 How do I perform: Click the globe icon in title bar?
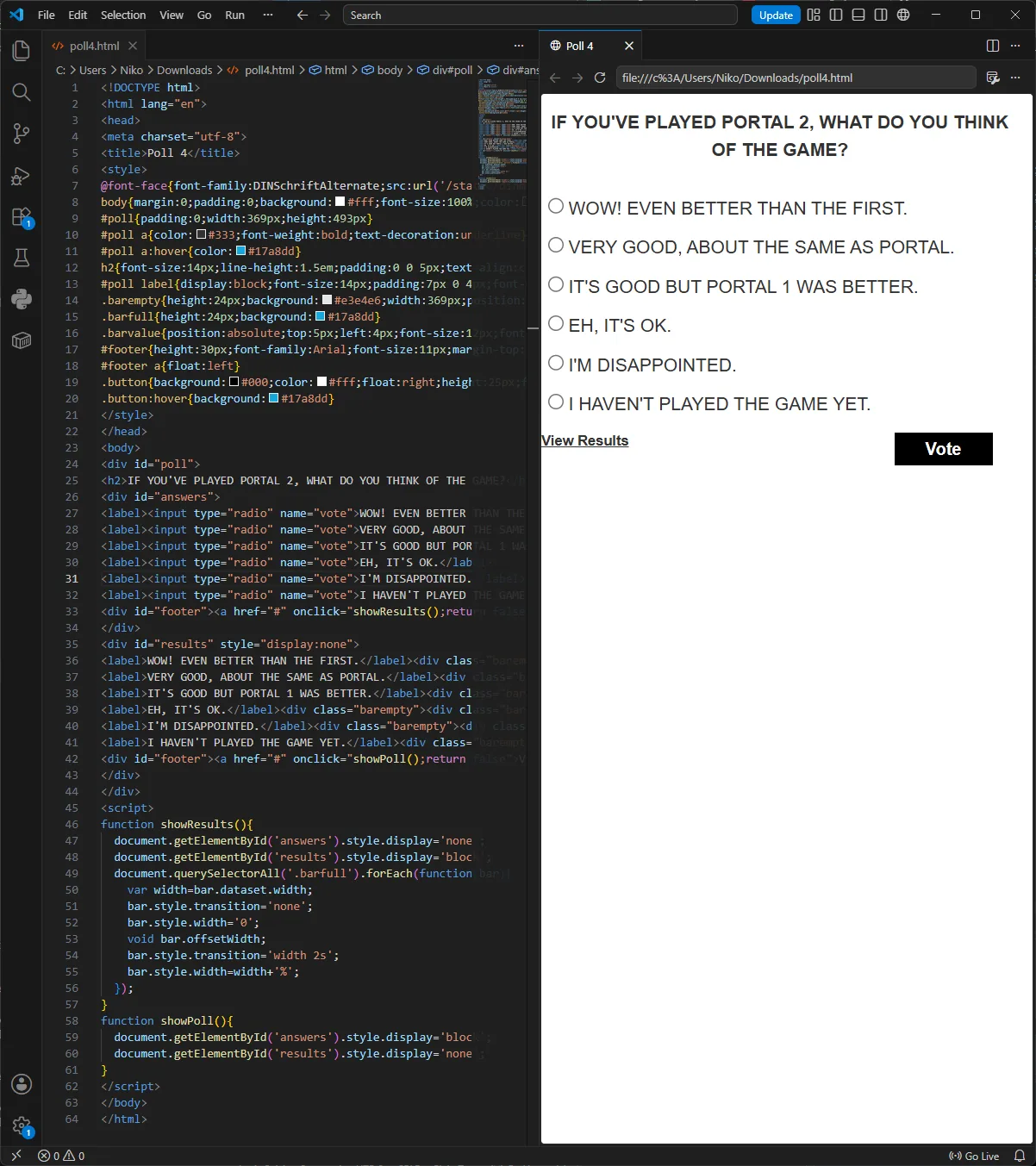903,15
